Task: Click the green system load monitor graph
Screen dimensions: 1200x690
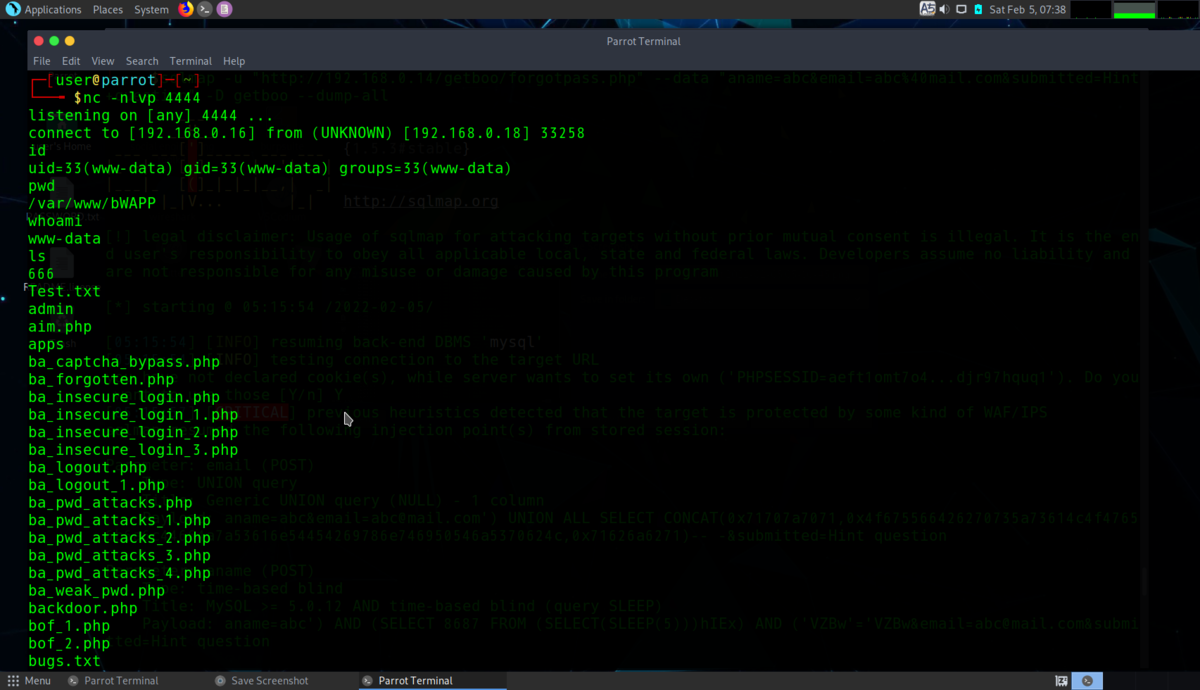Action: click(1134, 9)
